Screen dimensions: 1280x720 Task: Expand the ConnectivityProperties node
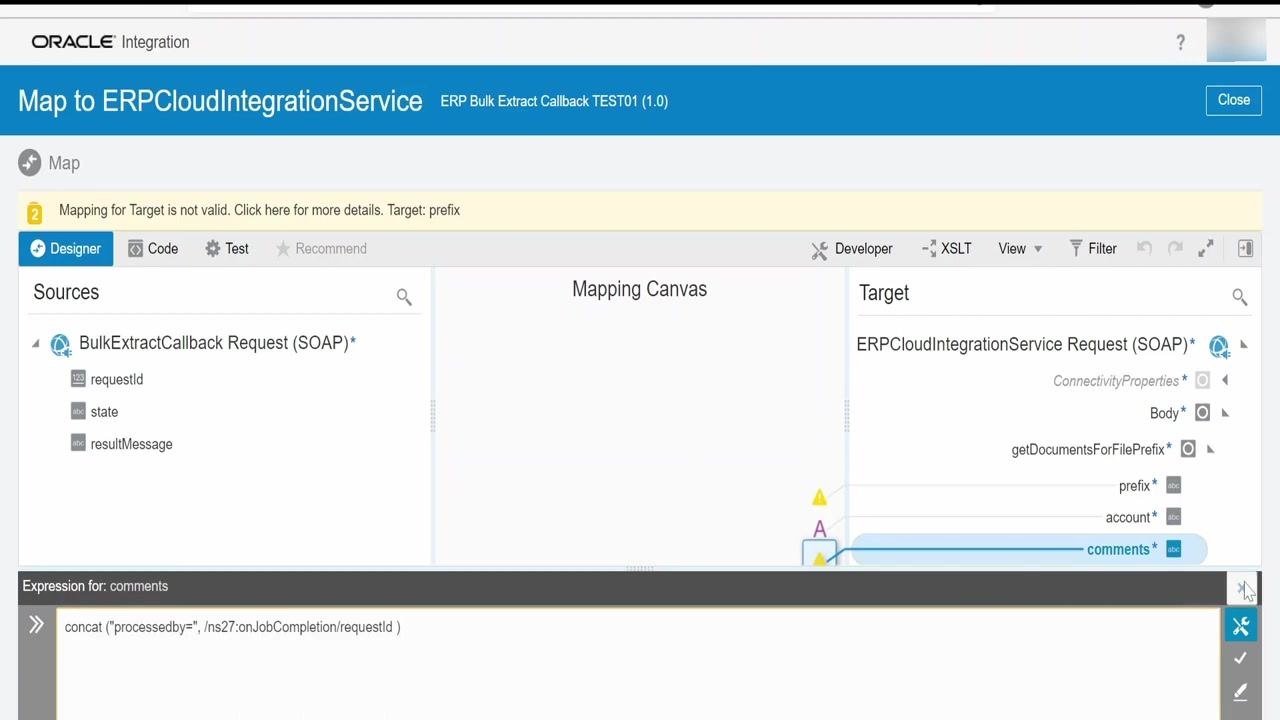click(1225, 381)
